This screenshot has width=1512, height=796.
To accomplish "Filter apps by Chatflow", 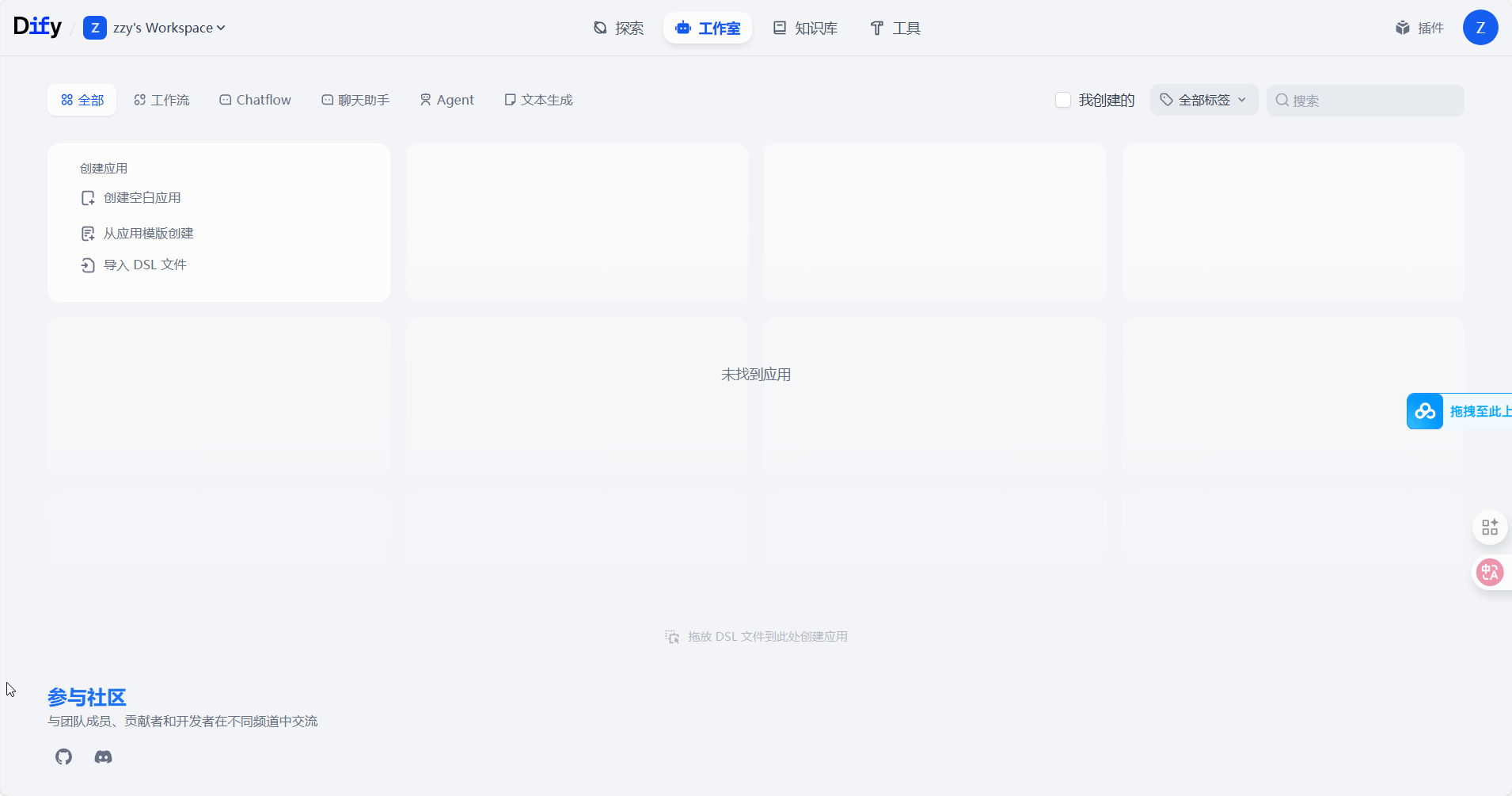I will click(255, 100).
